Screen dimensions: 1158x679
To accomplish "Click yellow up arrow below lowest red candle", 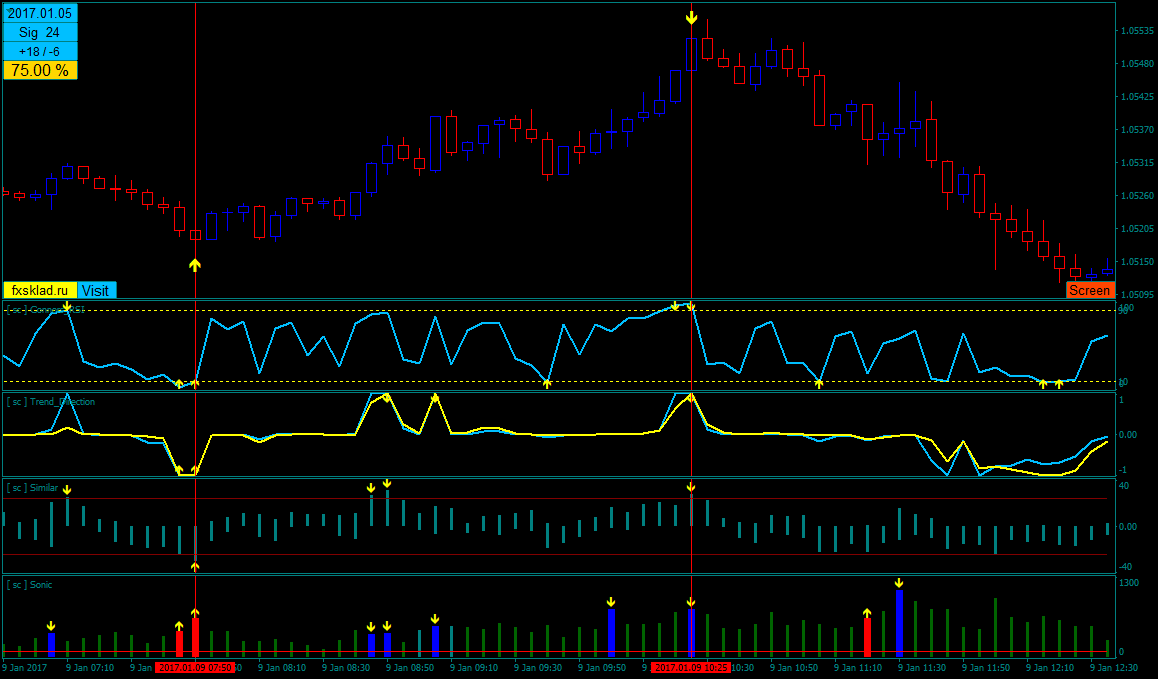I will (195, 265).
